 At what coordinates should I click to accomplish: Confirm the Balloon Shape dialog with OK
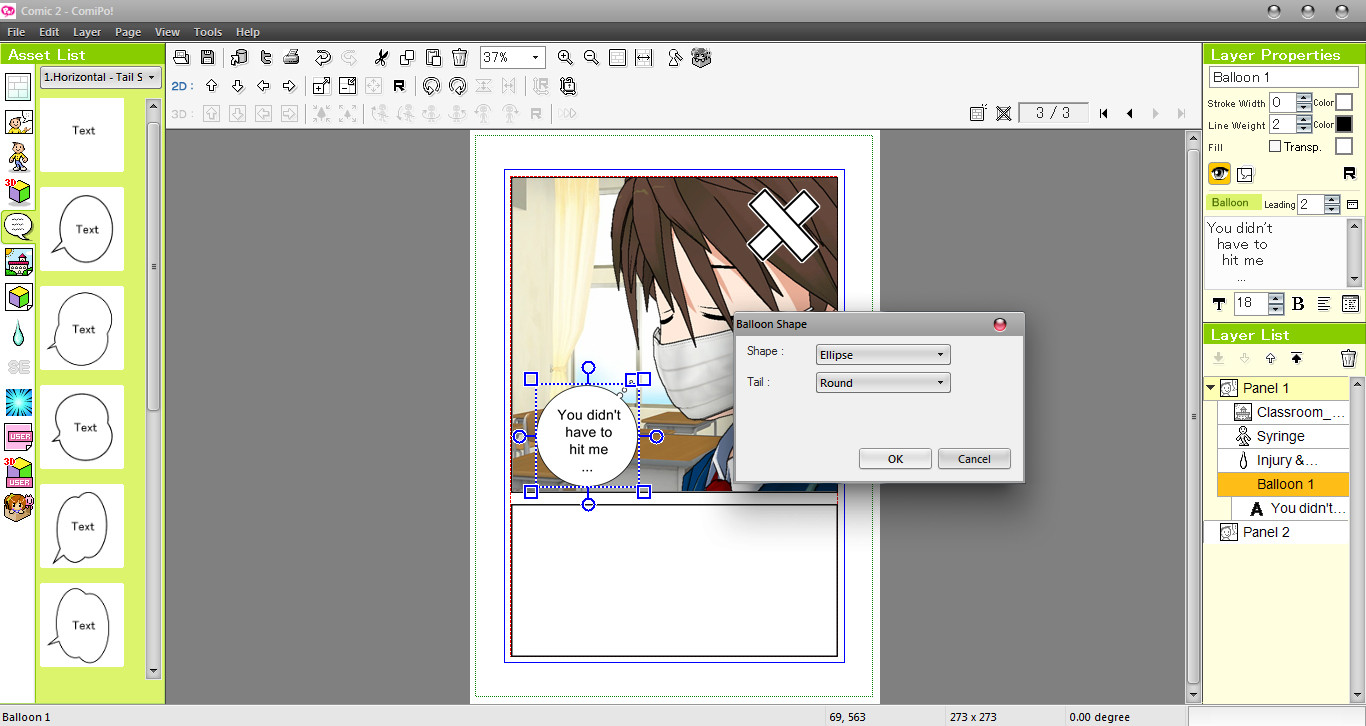895,458
